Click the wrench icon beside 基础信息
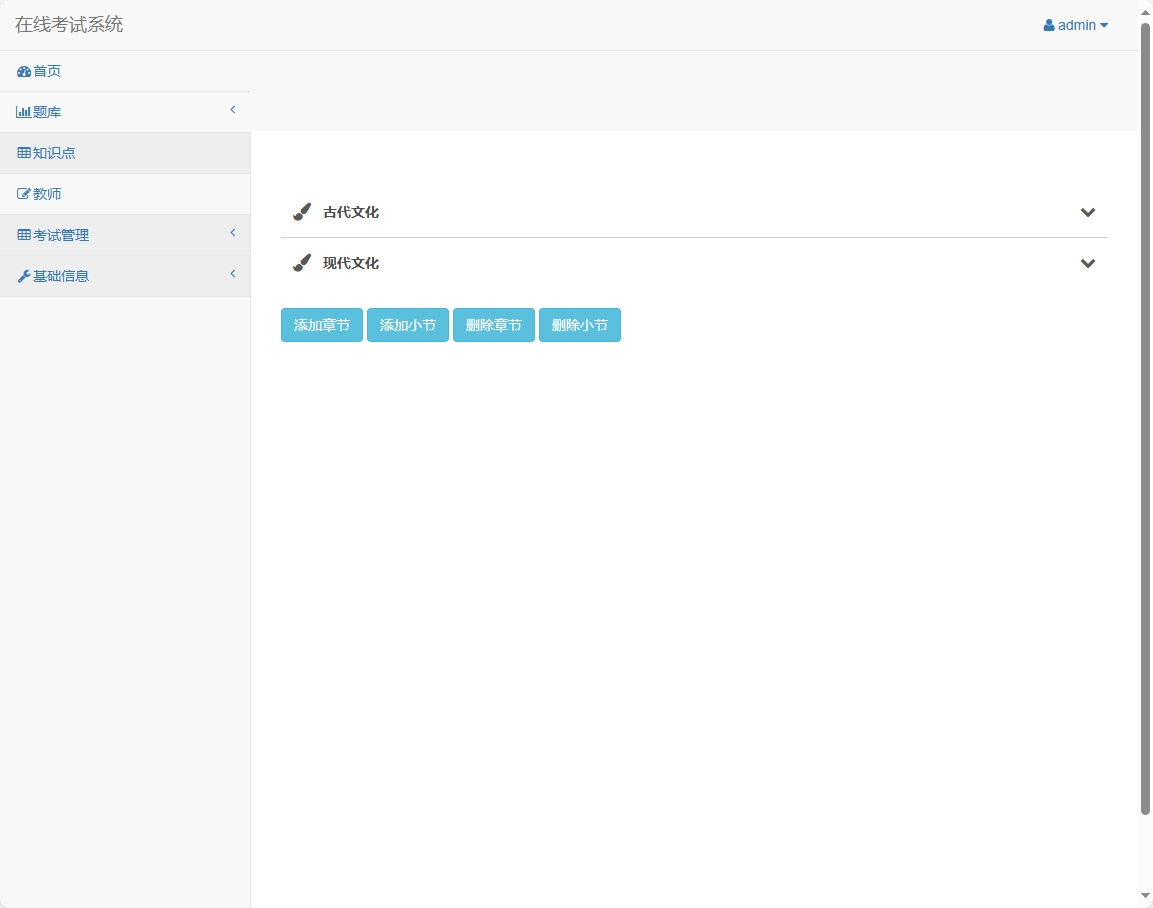 click(24, 276)
